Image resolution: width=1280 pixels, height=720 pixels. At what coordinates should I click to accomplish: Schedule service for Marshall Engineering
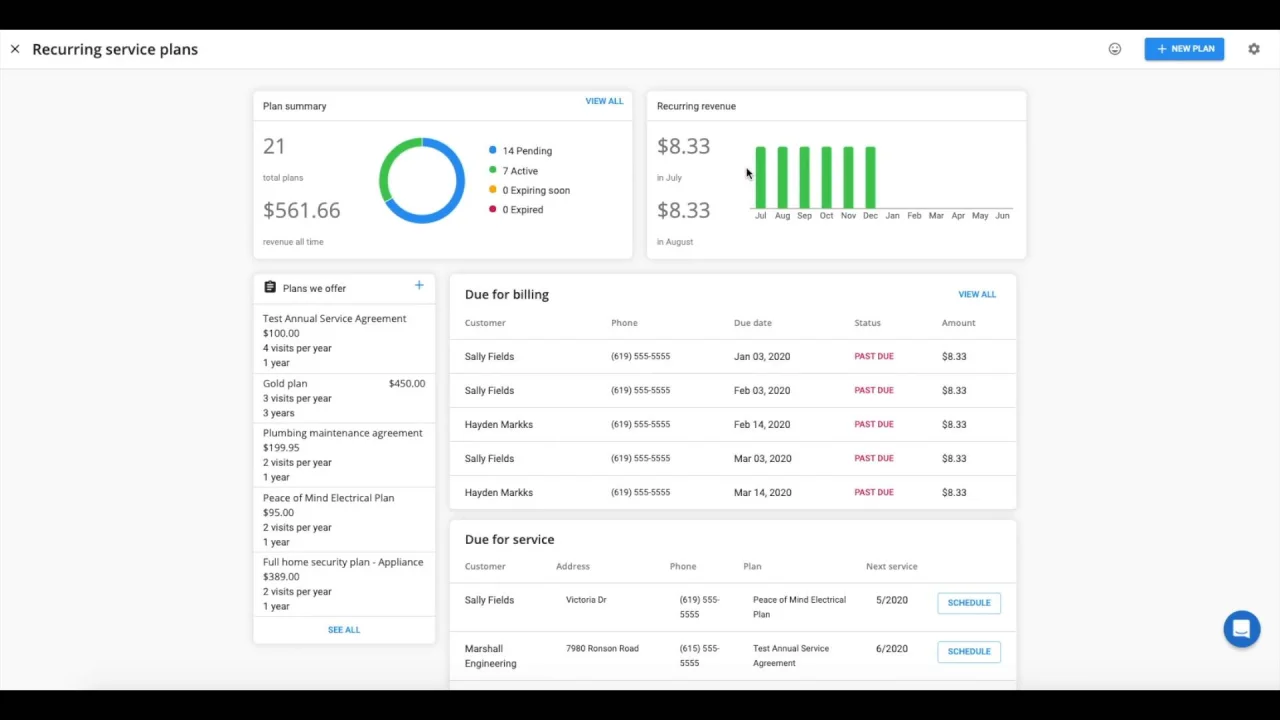coord(969,651)
